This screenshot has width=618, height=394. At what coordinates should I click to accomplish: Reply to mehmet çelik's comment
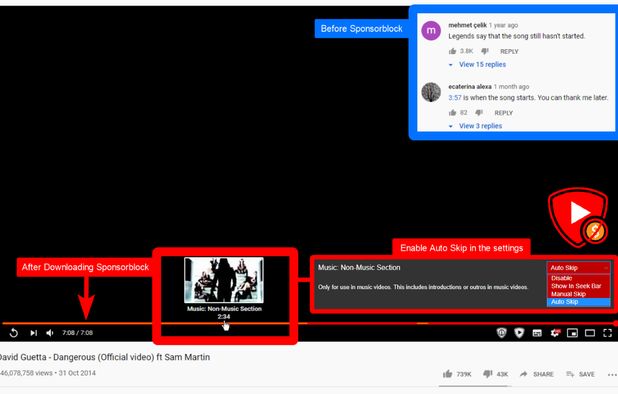click(x=509, y=51)
